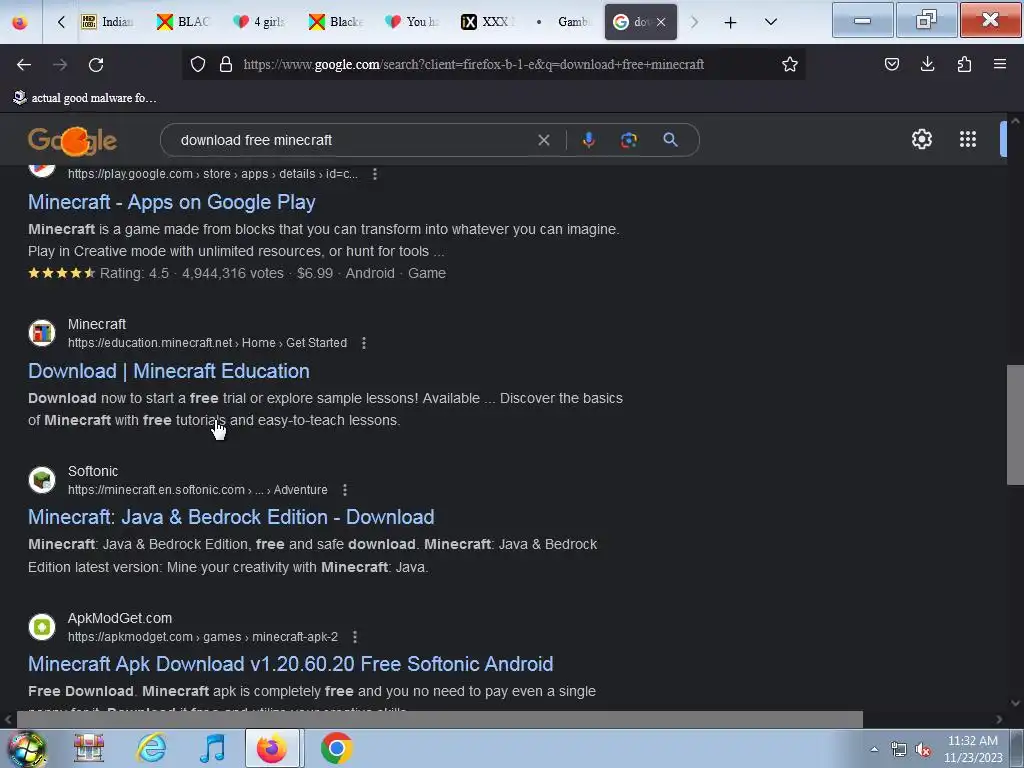Open 'Minecraft Apk Download v1.20.60.20' result
Screen dimensions: 1024x768
[x=291, y=664]
